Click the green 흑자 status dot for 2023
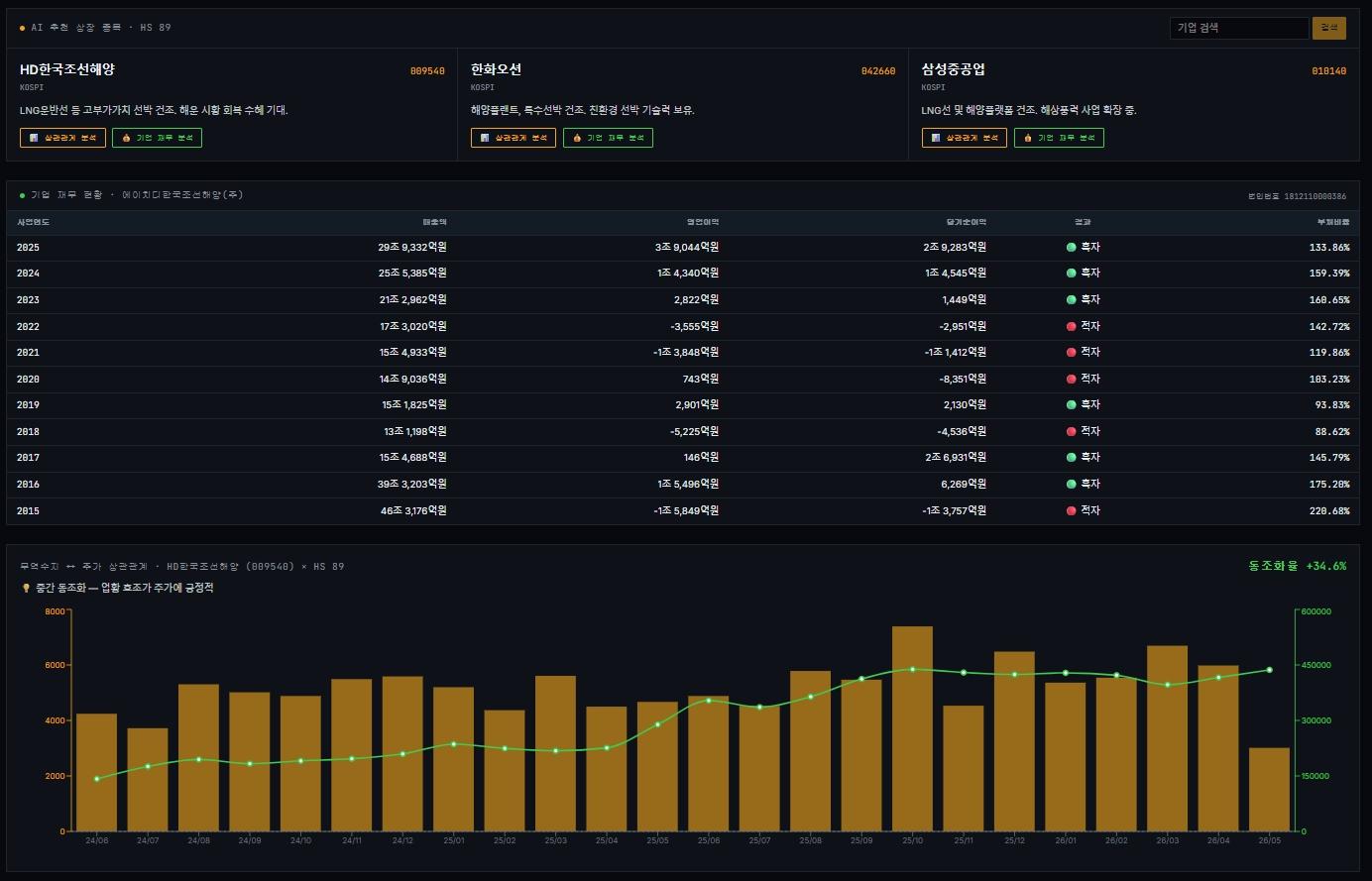This screenshot has height=881, width=1372. coord(1071,299)
